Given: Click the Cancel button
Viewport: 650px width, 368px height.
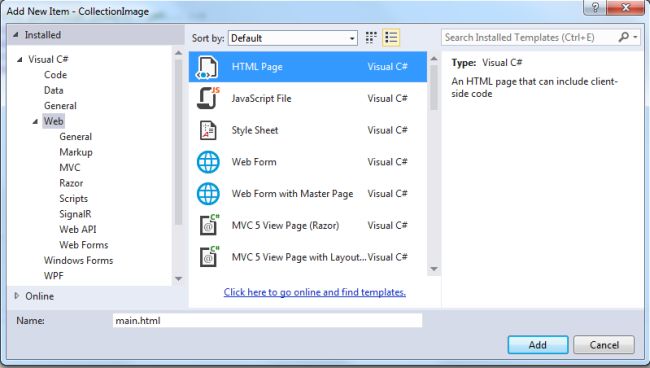Looking at the screenshot, I should (604, 345).
